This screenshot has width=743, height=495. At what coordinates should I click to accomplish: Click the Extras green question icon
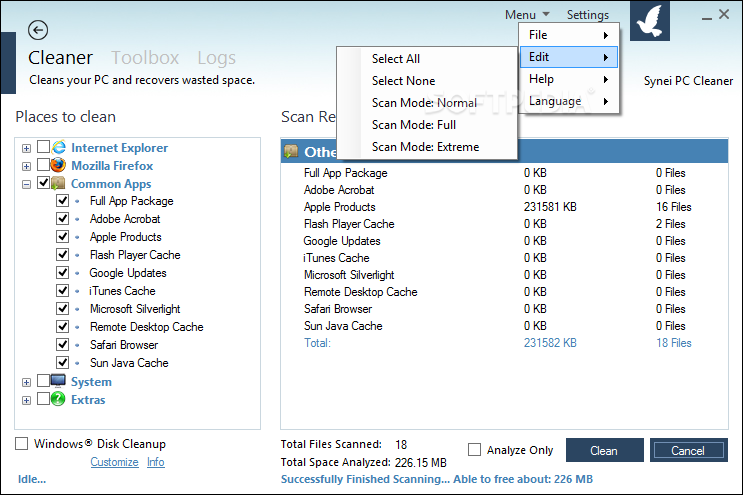click(58, 399)
